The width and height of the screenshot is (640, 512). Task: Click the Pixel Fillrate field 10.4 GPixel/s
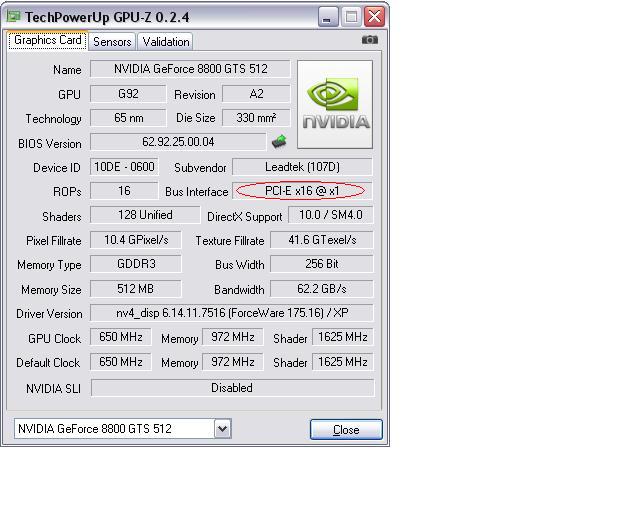[x=136, y=240]
